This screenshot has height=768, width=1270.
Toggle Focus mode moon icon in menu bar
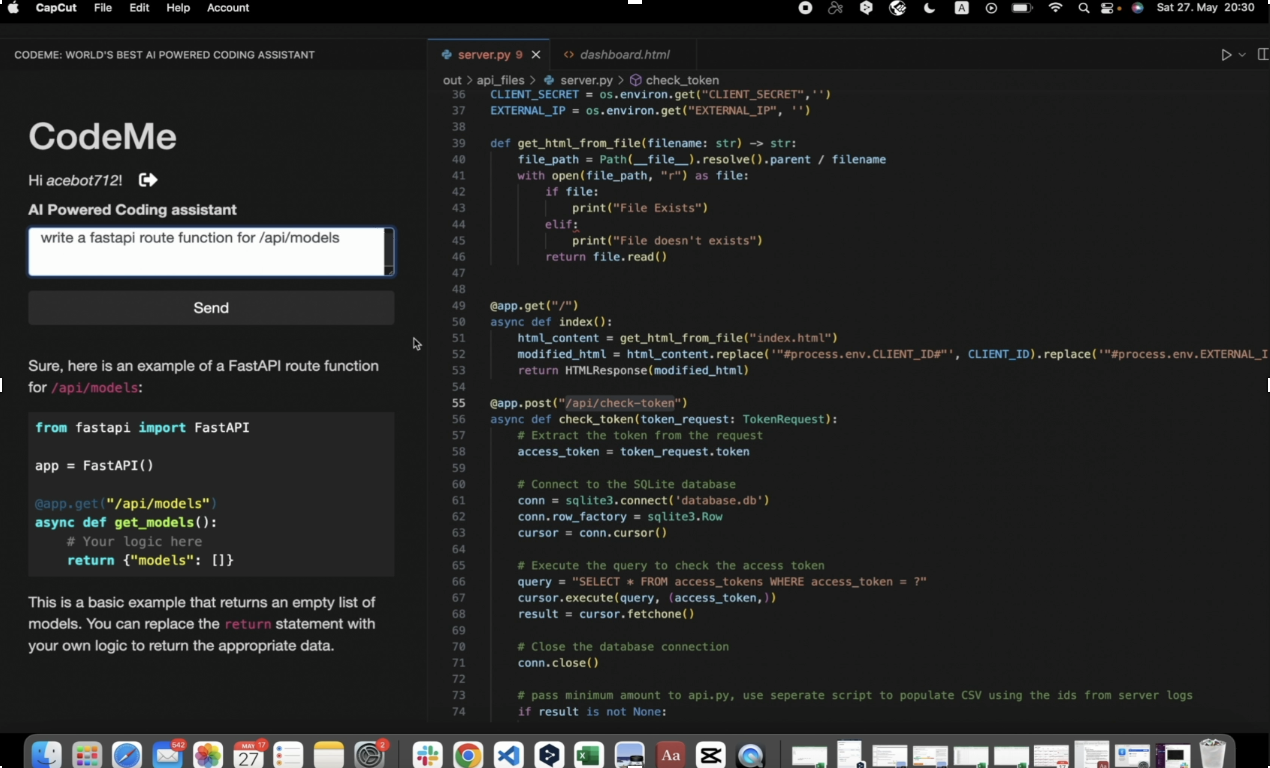point(929,8)
